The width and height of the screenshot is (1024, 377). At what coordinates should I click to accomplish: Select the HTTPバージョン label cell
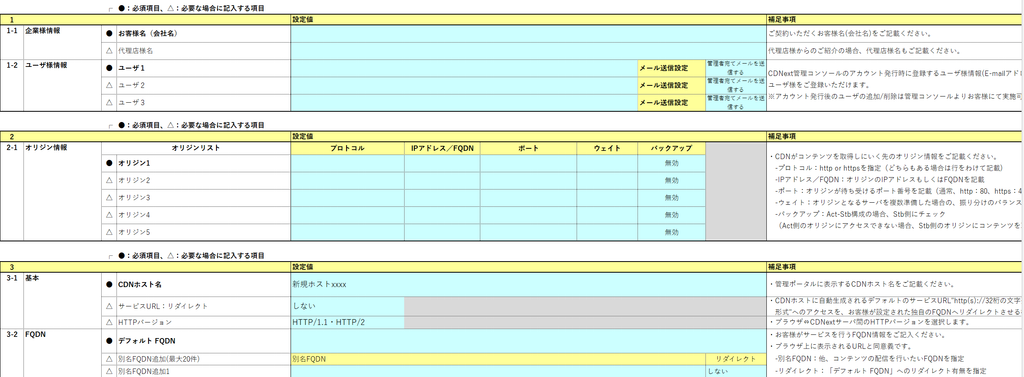[x=204, y=322]
